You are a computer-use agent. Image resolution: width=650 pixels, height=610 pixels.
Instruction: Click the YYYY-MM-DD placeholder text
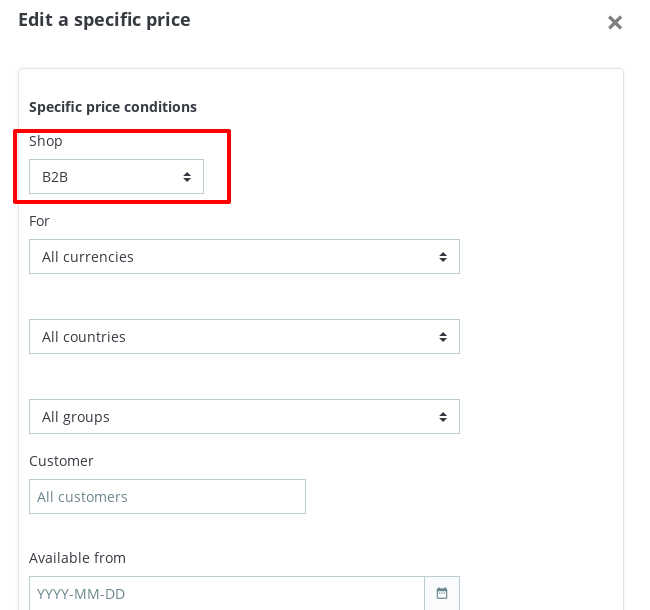pos(81,594)
